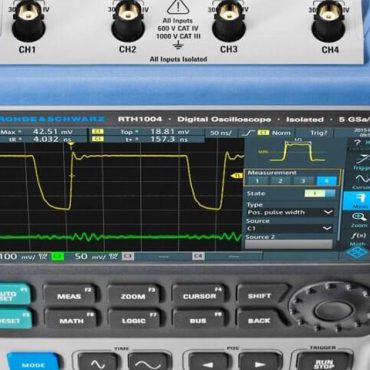Tap the yellow C1 trigger level marker
This screenshot has width=370, height=370.
(x=237, y=175)
